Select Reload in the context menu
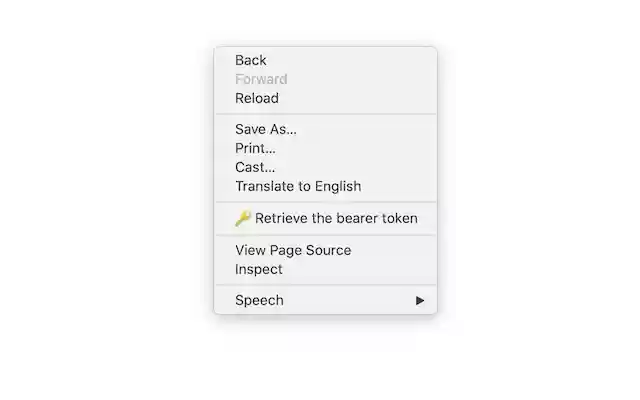Viewport: 640px width, 400px height. (257, 98)
